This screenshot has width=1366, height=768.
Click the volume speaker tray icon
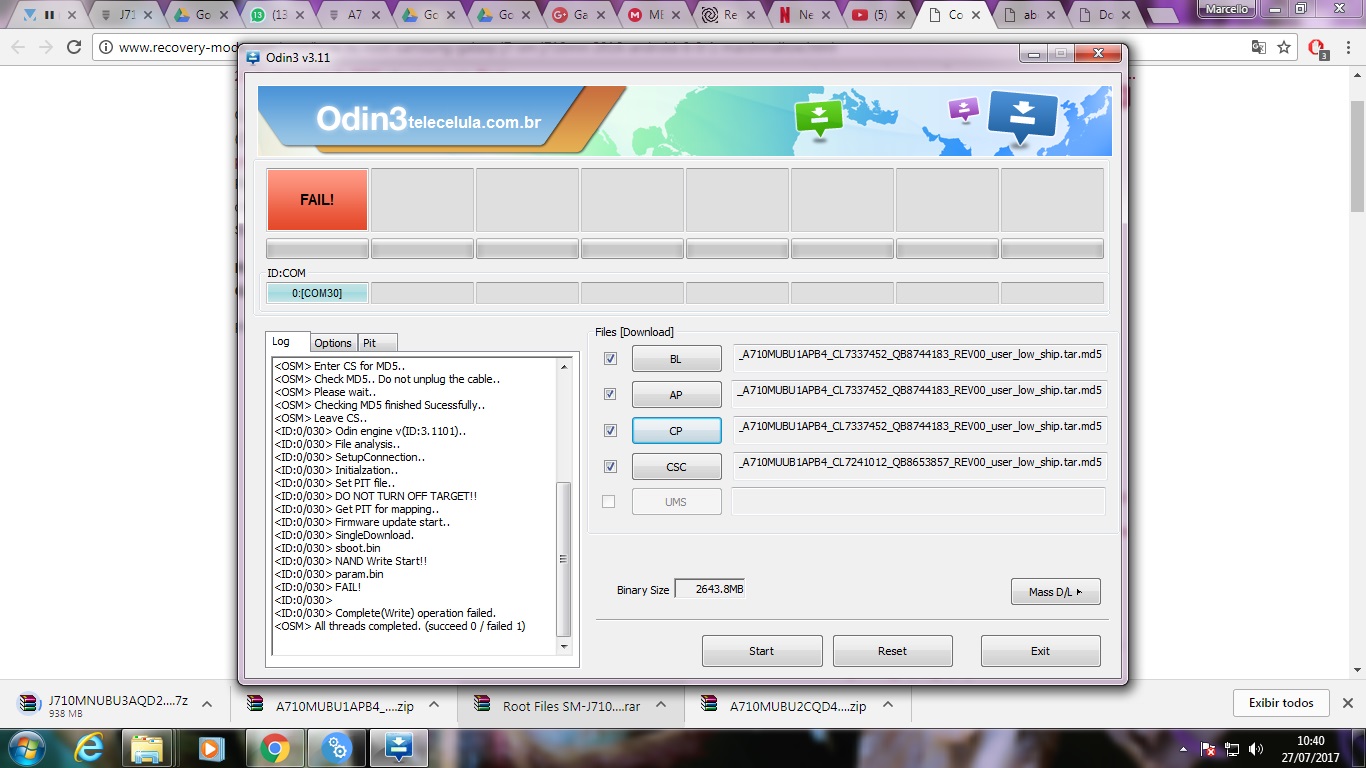1256,749
